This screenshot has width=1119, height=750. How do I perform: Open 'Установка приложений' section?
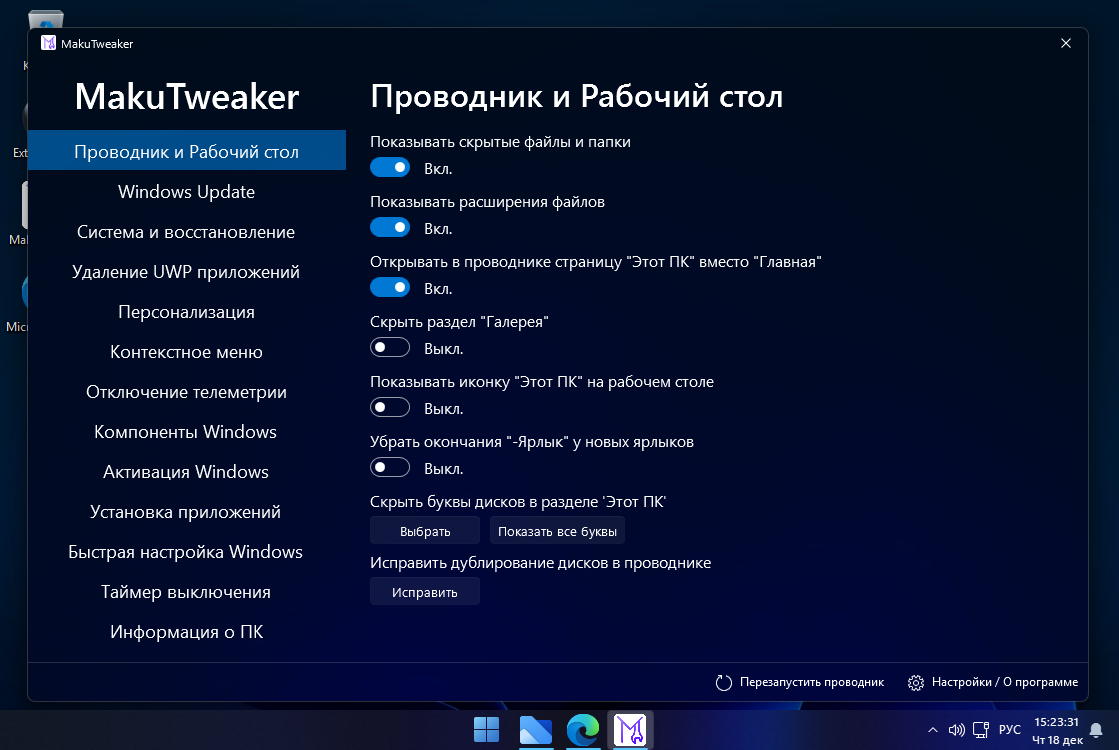pyautogui.click(x=187, y=511)
